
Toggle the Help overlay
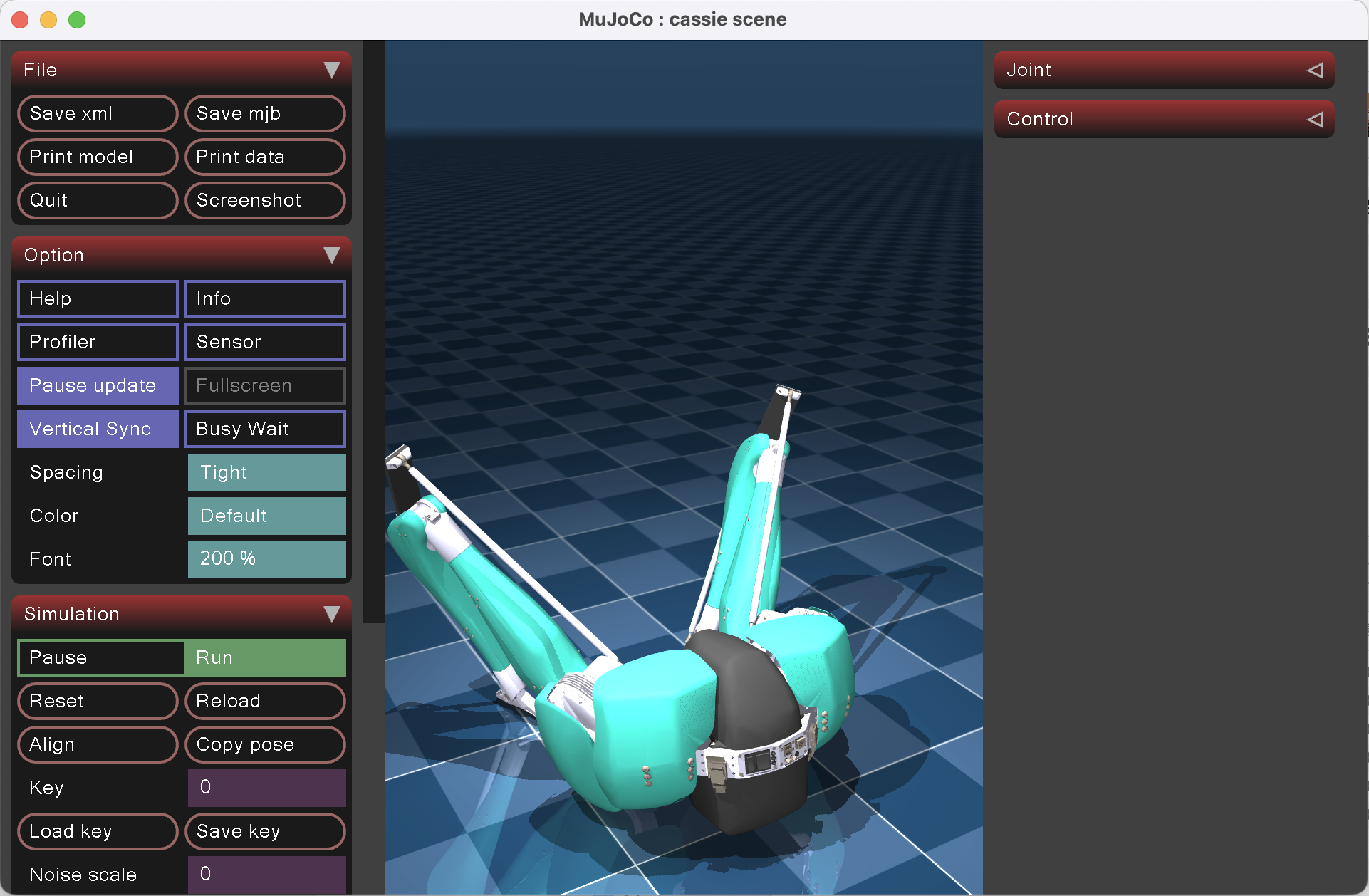98,298
